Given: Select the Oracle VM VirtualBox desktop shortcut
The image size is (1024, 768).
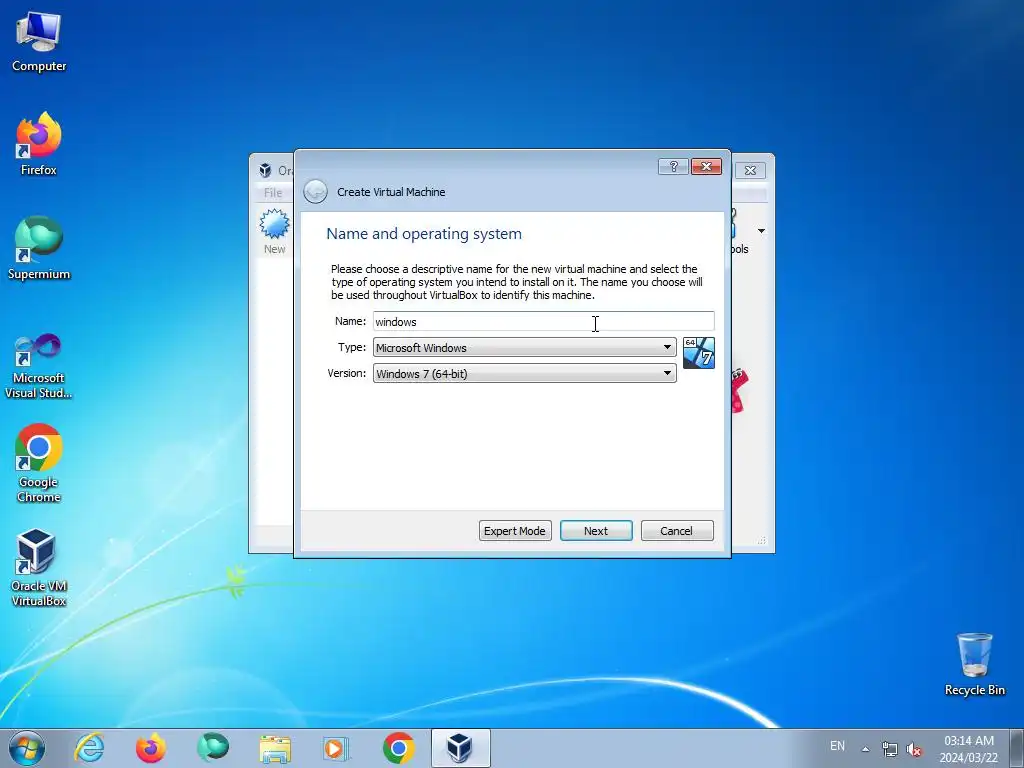Looking at the screenshot, I should pyautogui.click(x=39, y=568).
